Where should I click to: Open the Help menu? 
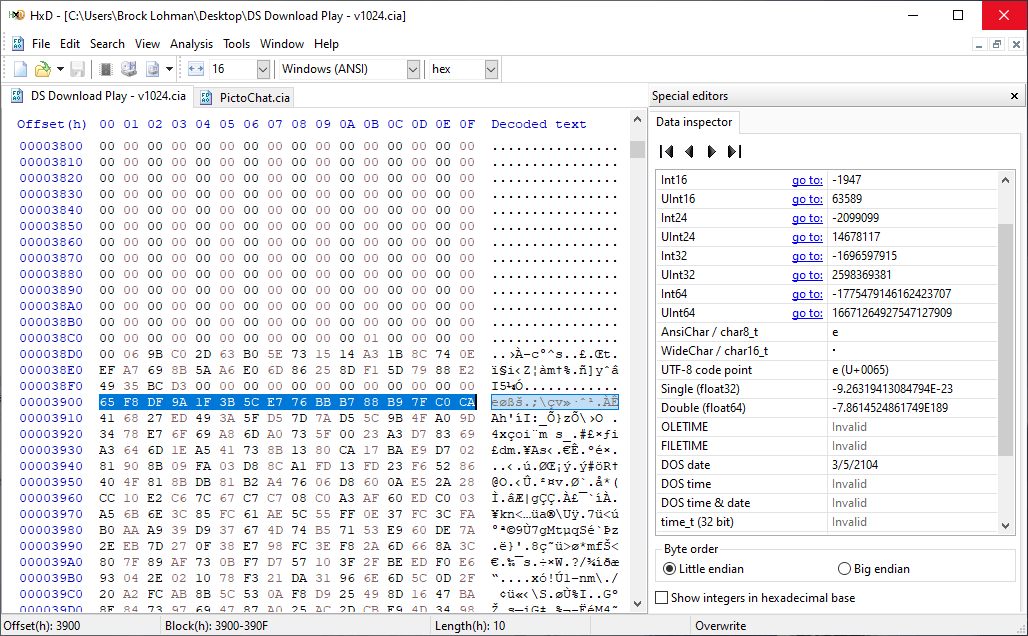(x=326, y=44)
